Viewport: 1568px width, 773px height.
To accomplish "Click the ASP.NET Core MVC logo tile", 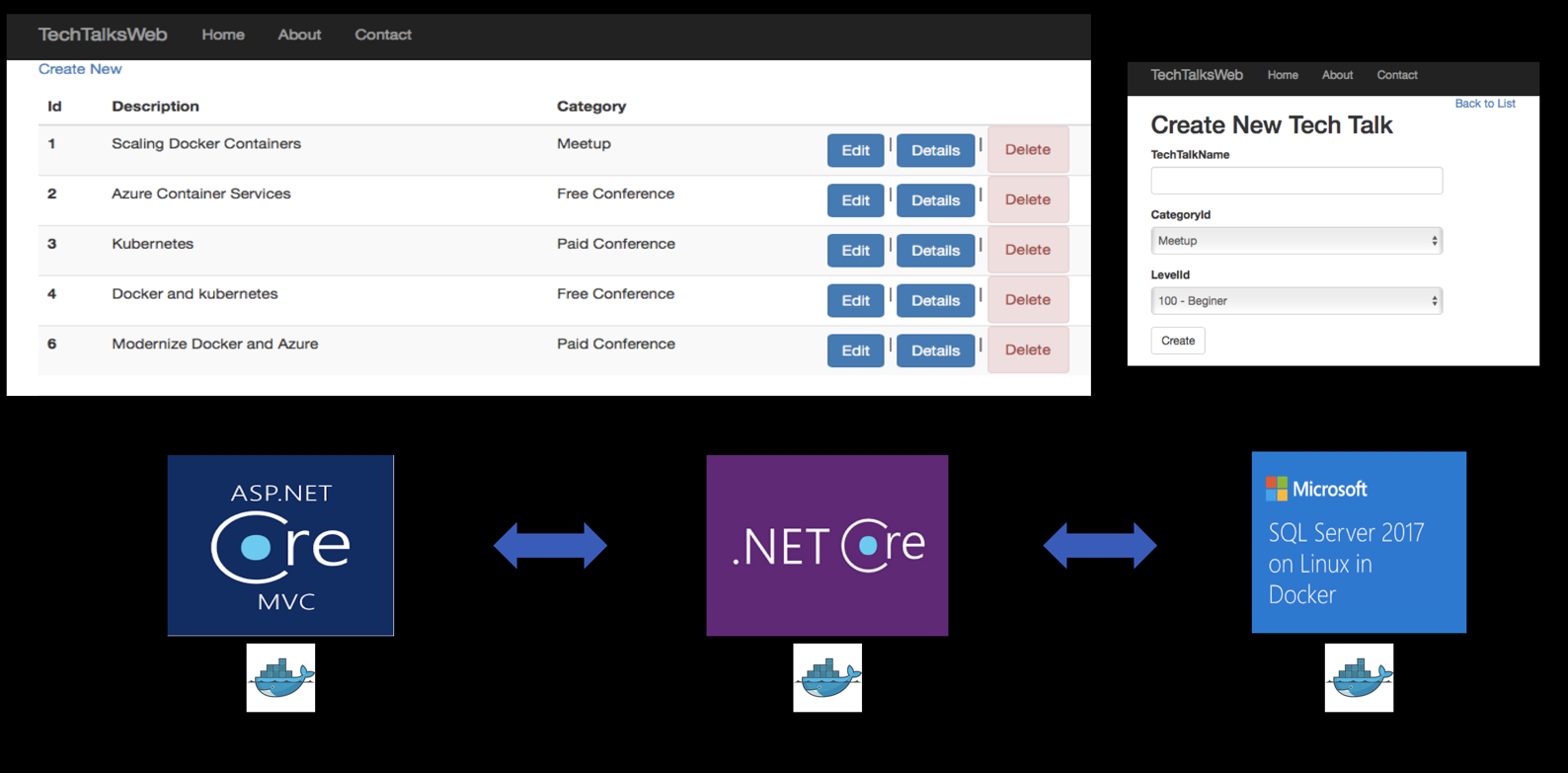I will point(280,545).
